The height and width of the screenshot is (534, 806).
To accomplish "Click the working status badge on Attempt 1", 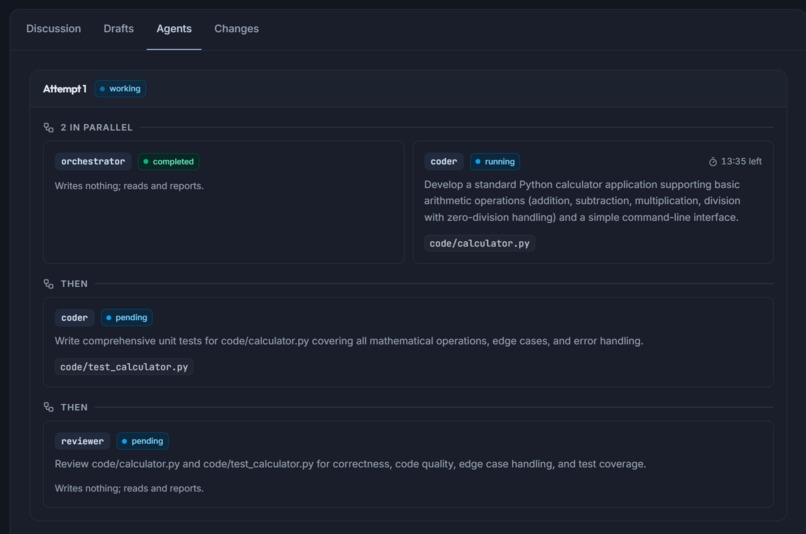I will pyautogui.click(x=120, y=88).
